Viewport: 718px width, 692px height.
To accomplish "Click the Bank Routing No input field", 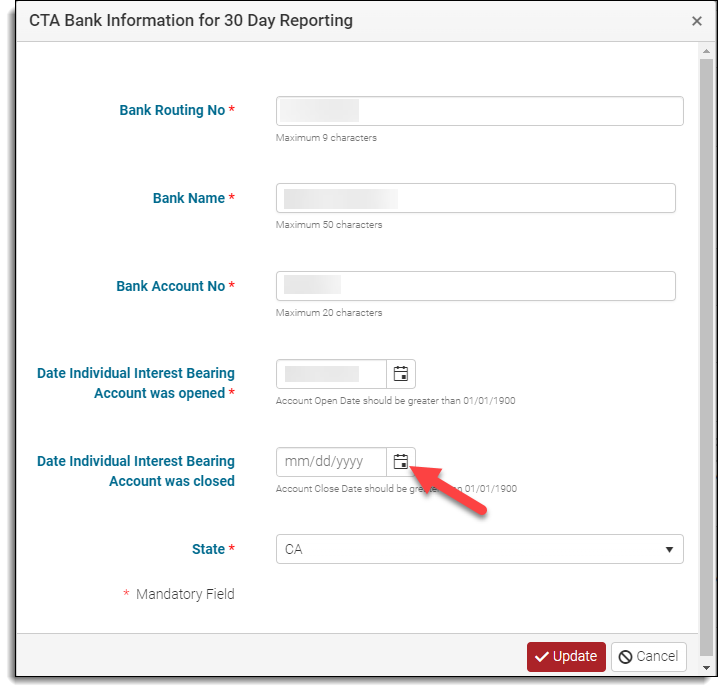I will [479, 111].
